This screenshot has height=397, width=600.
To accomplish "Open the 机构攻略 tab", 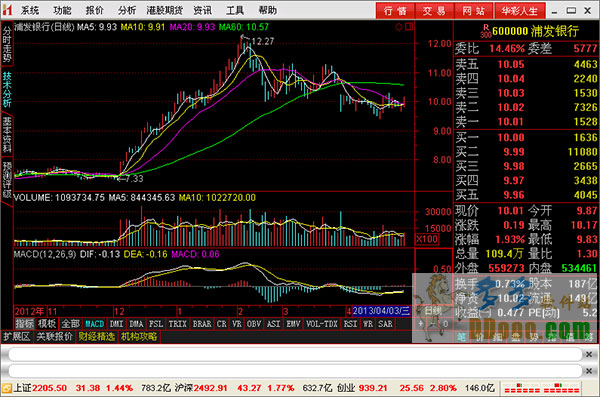I will [139, 337].
